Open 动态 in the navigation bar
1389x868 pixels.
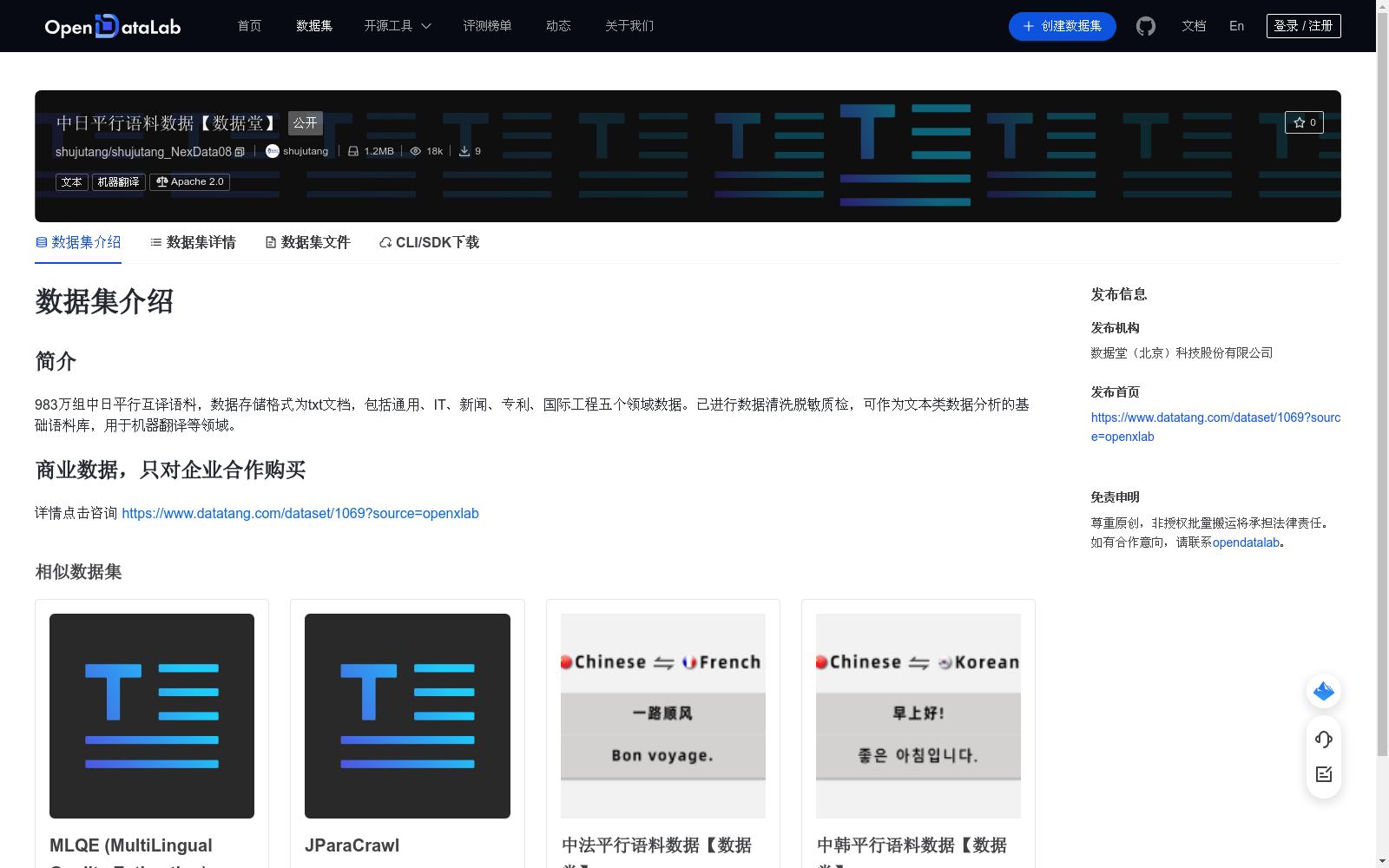coord(558,26)
